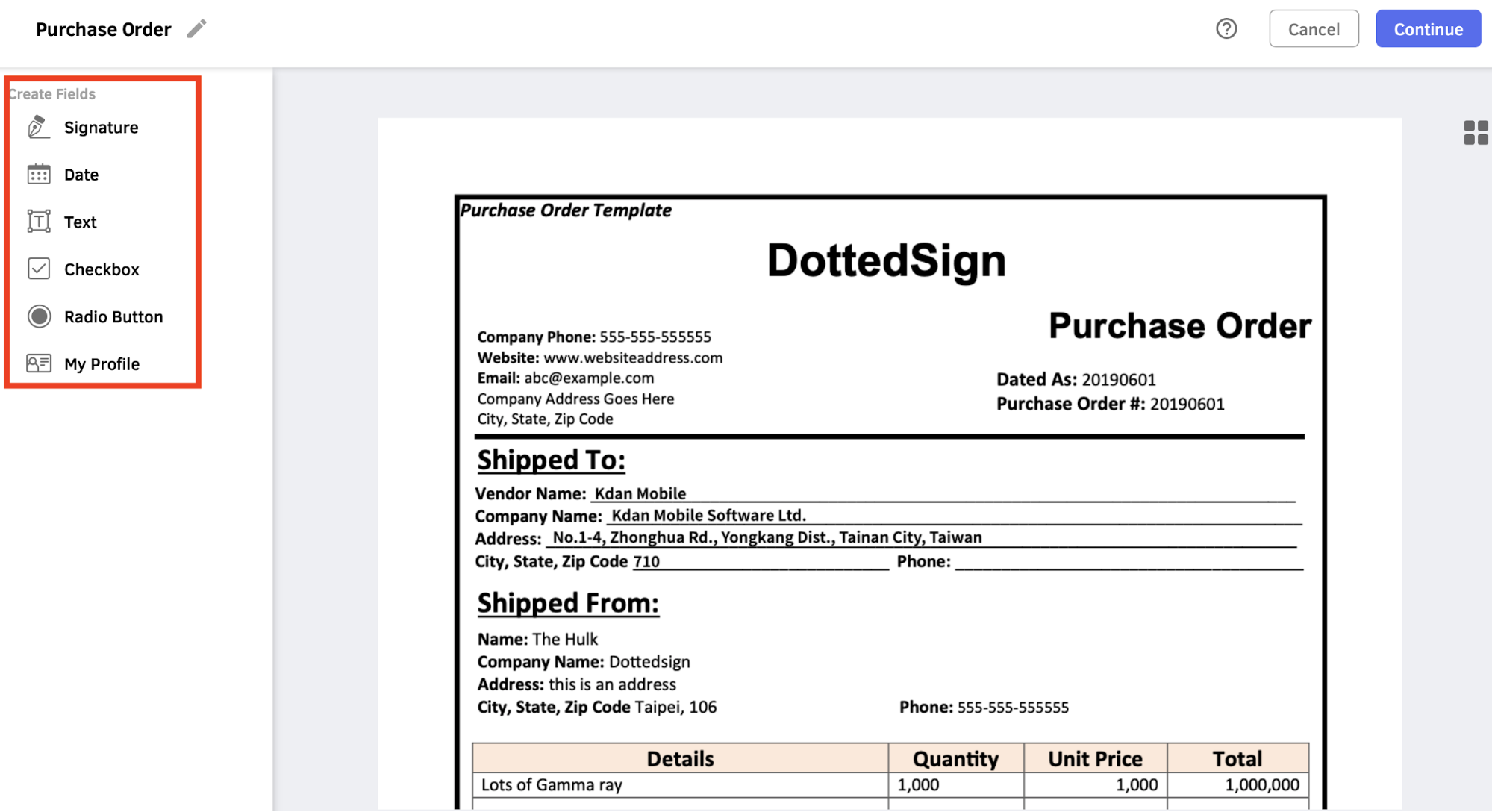Click the help question mark icon
Viewport: 1492px width, 812px height.
click(1226, 29)
